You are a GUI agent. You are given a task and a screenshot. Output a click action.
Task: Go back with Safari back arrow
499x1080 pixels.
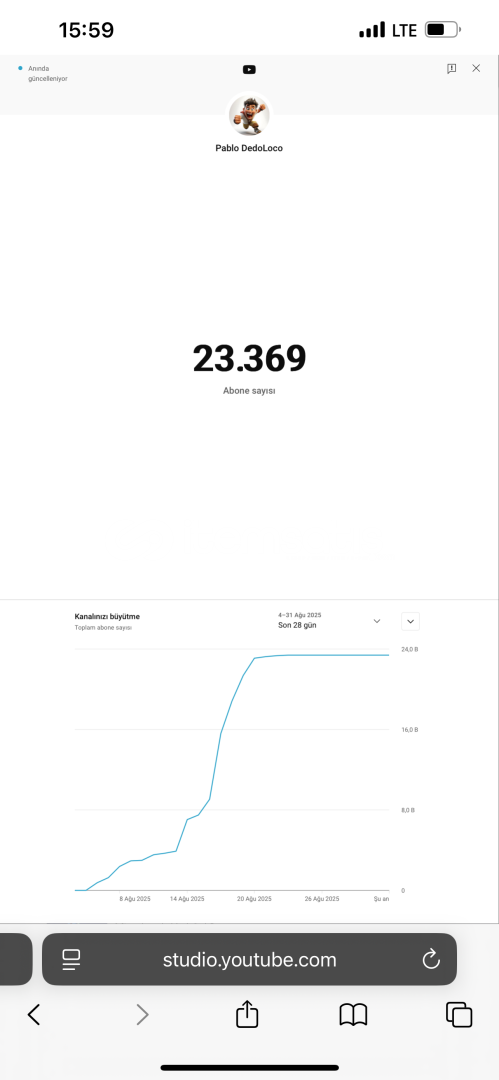pyautogui.click(x=34, y=1015)
